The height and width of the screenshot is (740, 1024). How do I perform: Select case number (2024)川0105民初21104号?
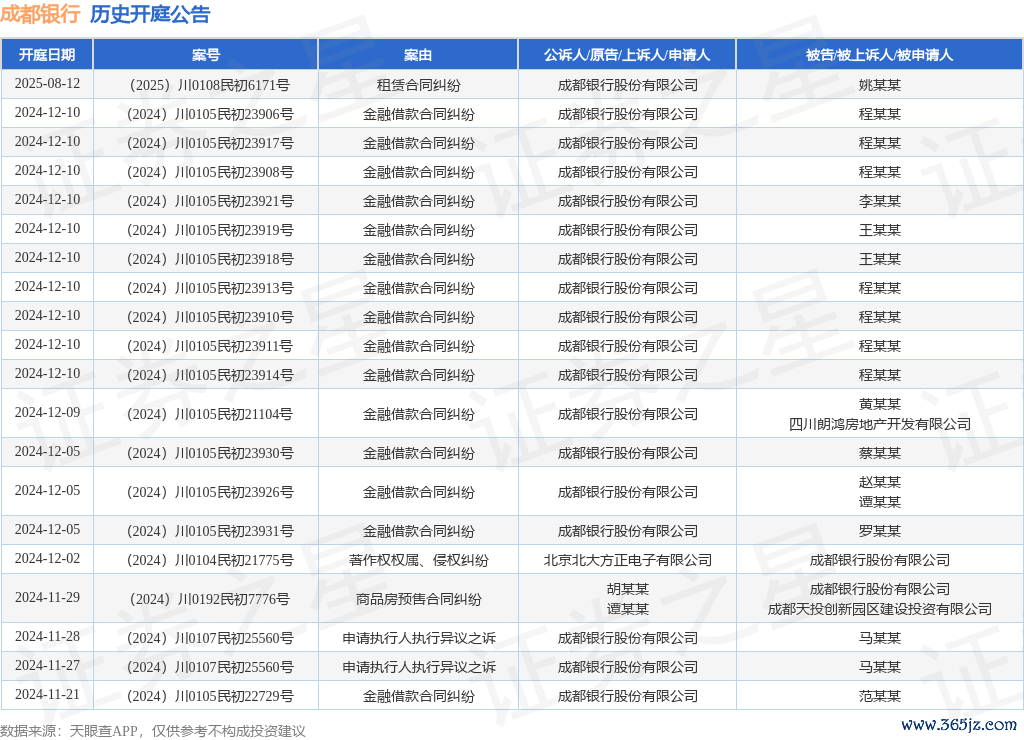(206, 414)
